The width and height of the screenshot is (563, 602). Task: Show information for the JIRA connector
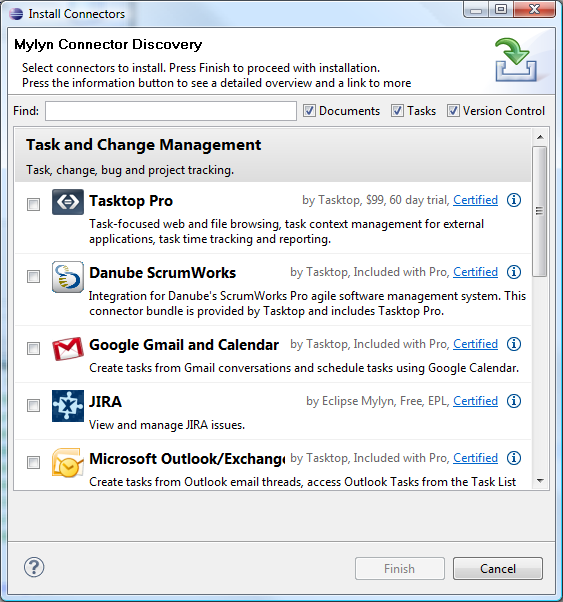pos(514,401)
